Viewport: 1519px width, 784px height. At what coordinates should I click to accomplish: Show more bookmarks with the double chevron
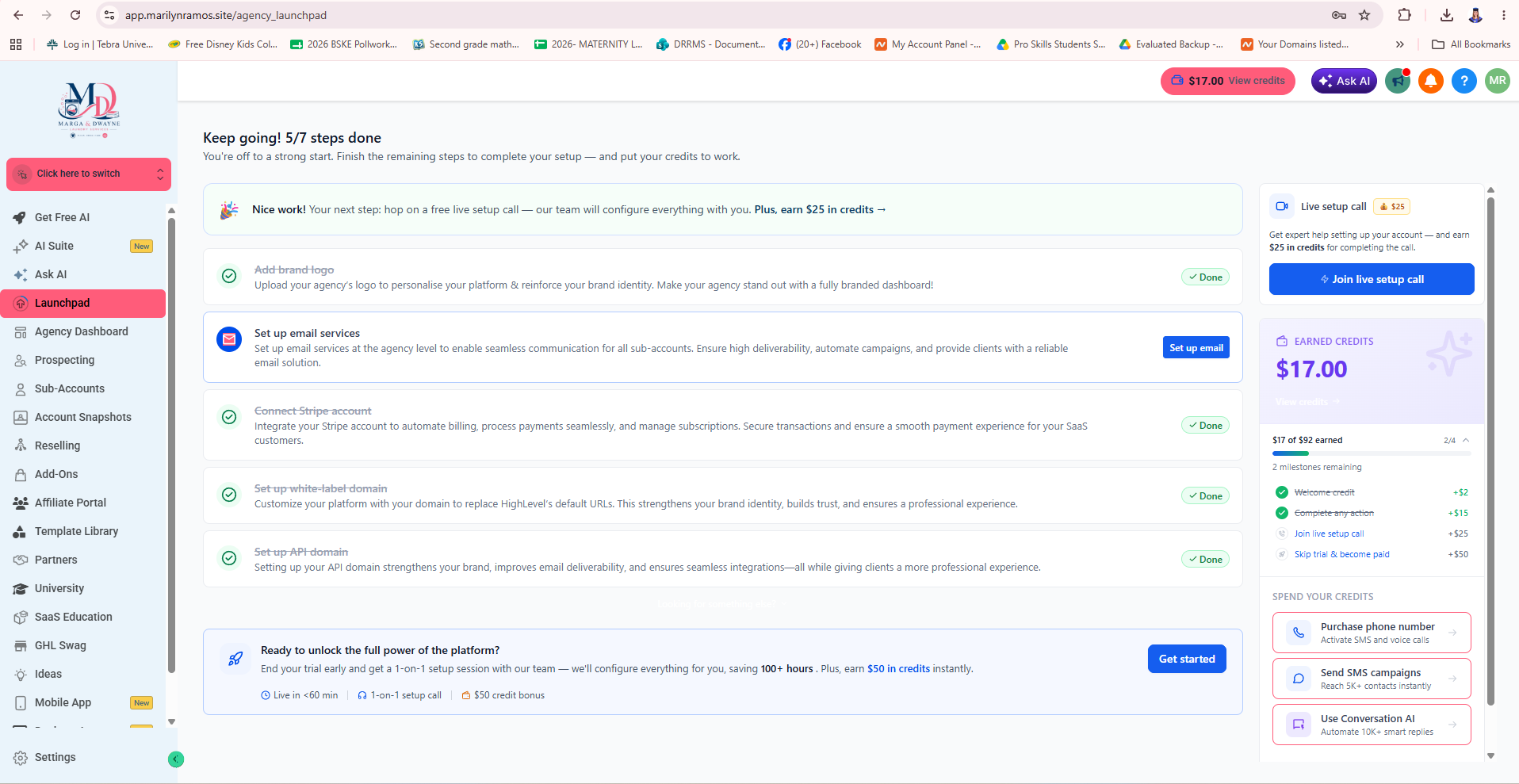(x=1400, y=44)
